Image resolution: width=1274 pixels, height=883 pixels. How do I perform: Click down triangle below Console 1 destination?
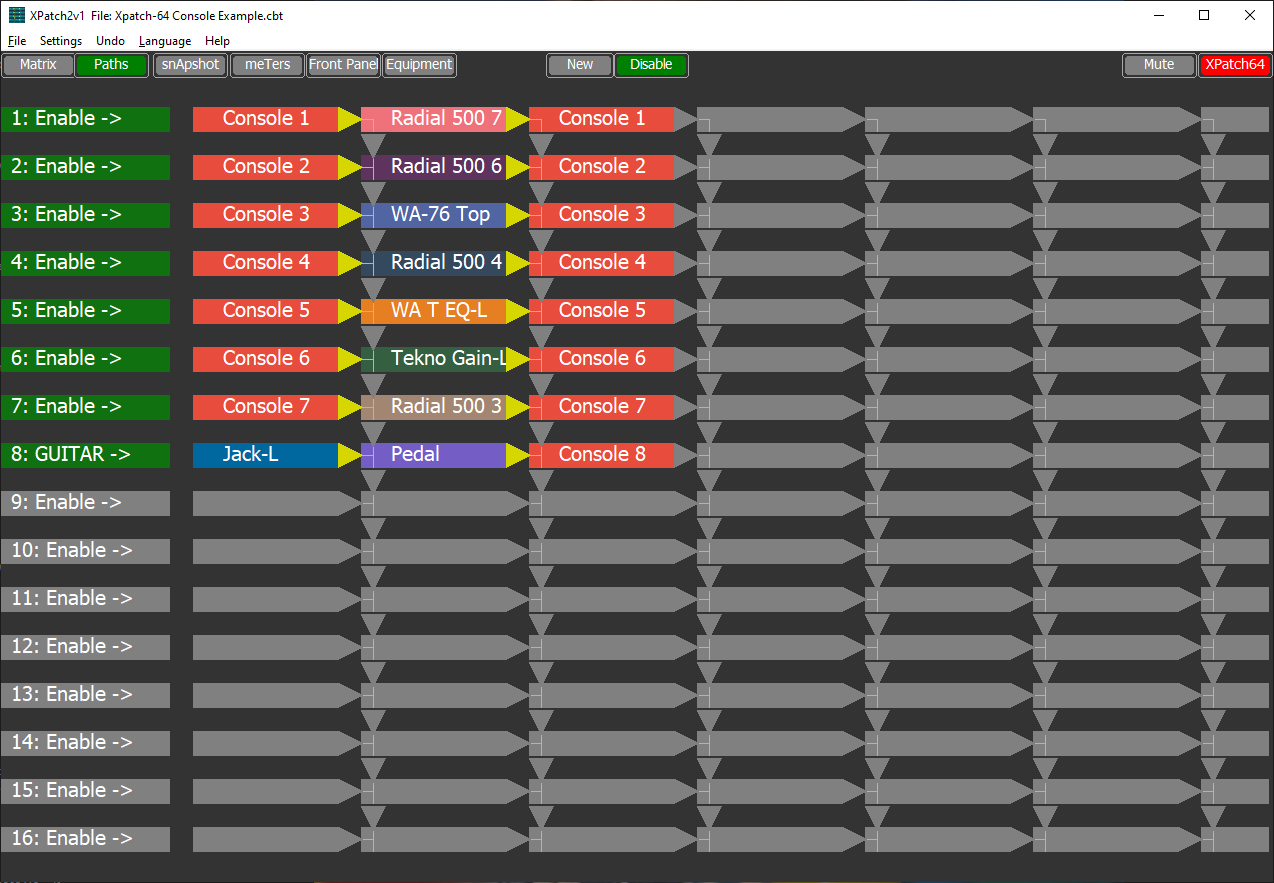pos(541,143)
